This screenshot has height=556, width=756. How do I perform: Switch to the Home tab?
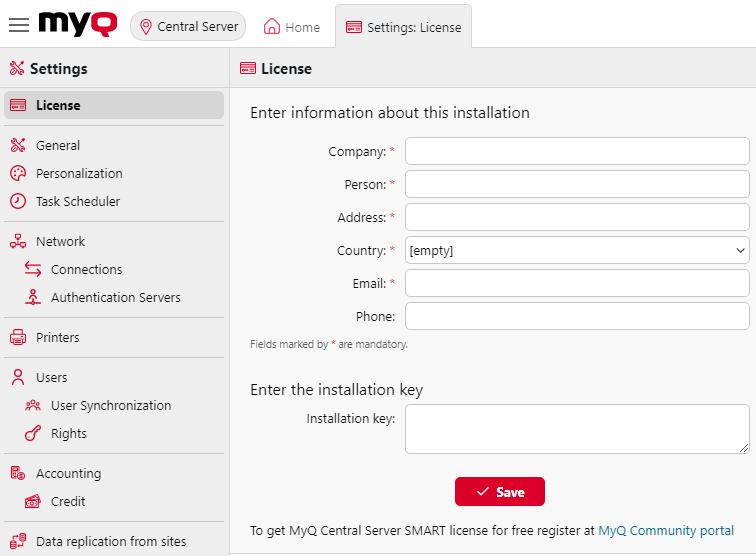coord(292,27)
